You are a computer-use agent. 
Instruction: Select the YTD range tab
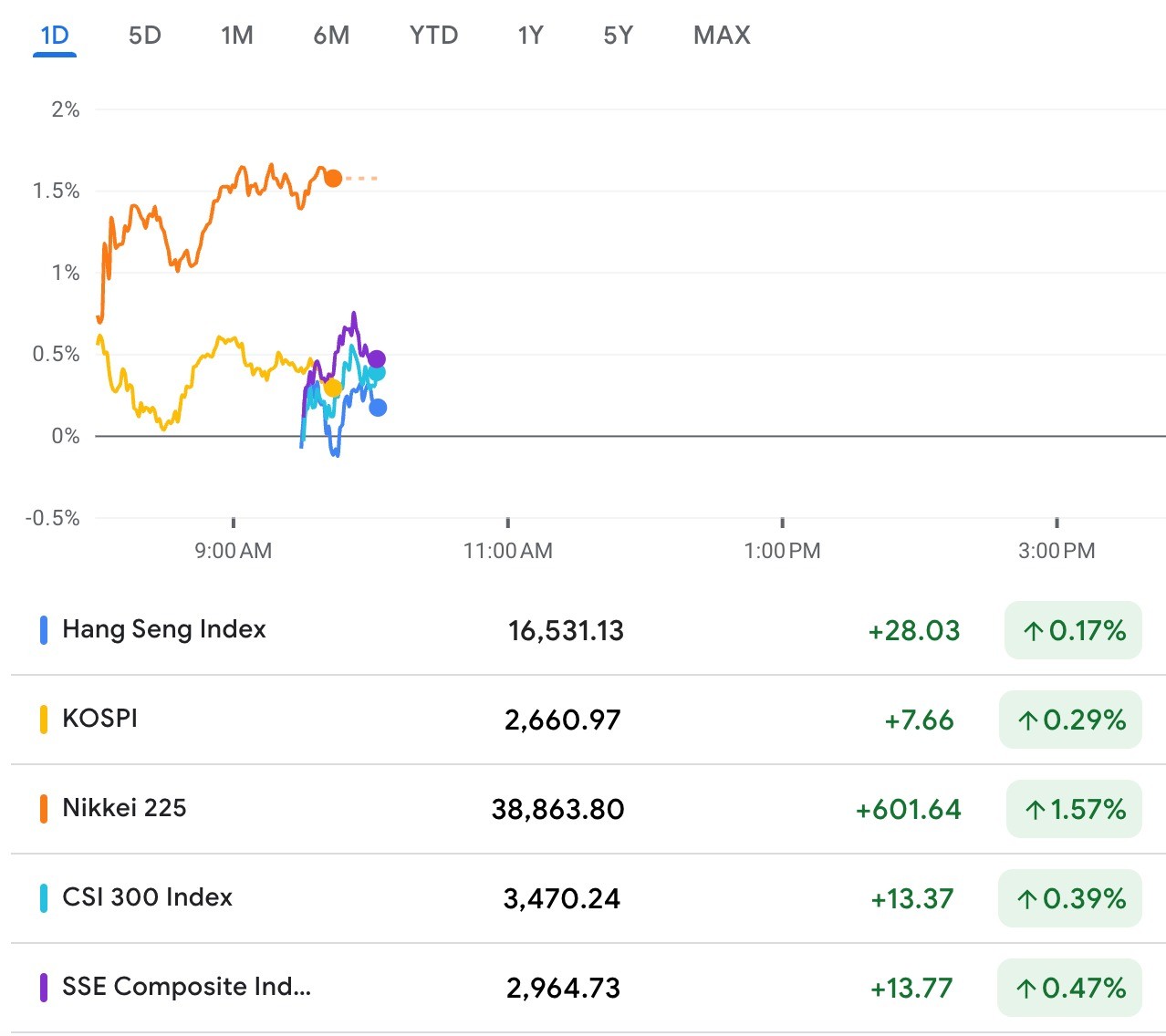point(434,36)
